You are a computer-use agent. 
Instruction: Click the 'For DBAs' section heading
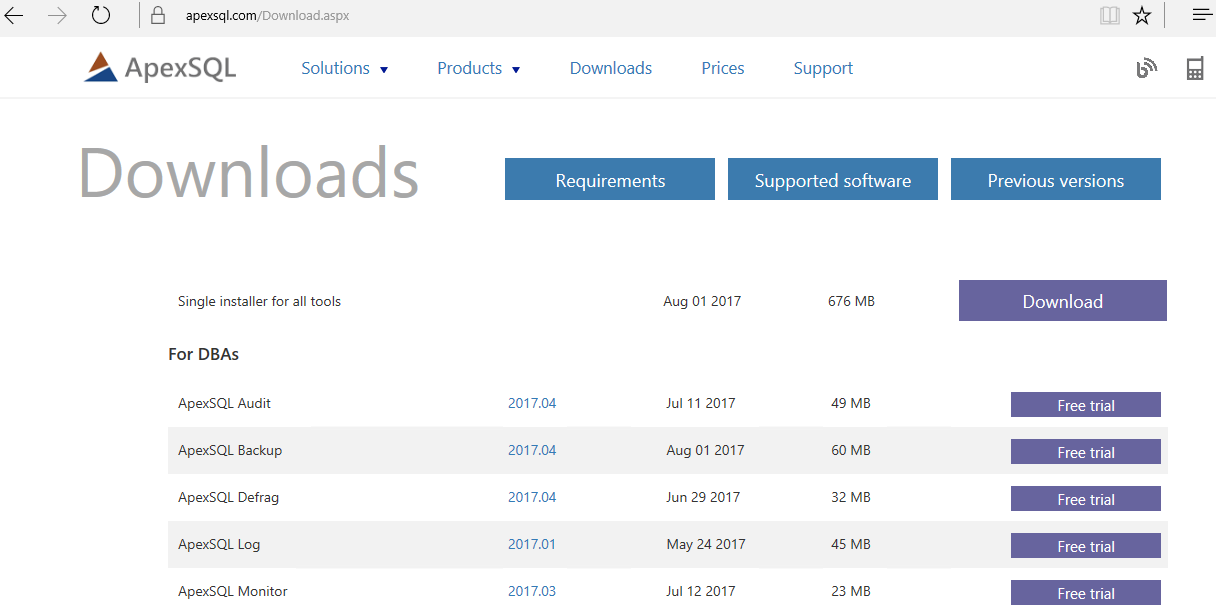(x=204, y=354)
